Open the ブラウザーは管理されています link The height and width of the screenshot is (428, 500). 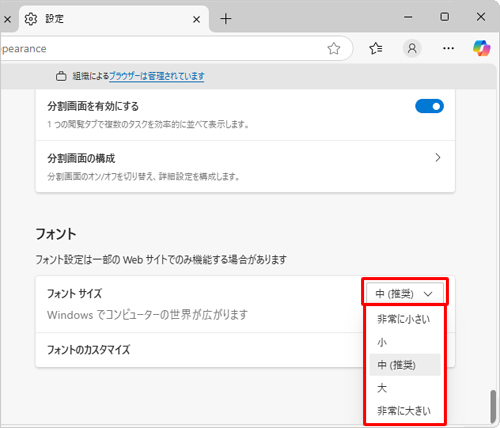157,76
